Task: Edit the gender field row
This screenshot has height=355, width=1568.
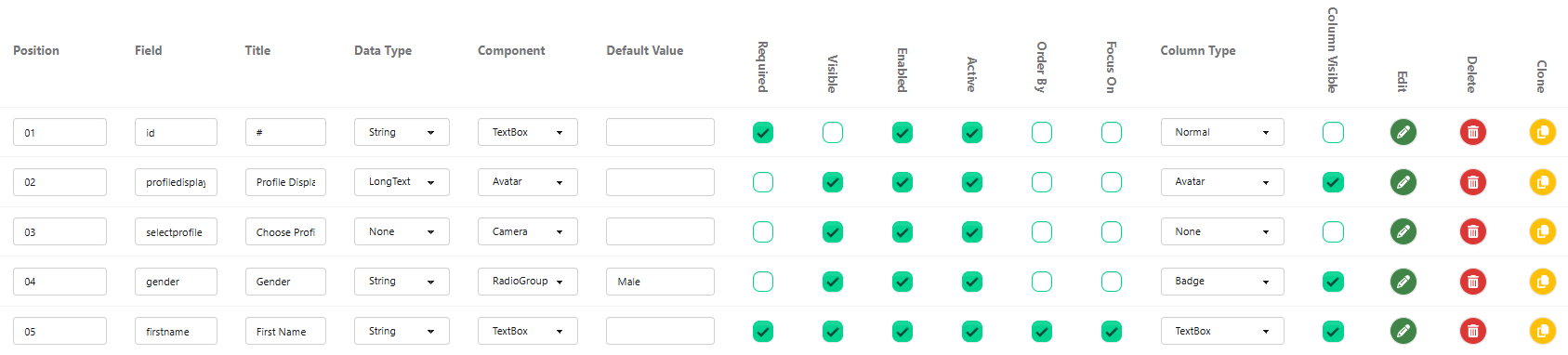Action: tap(1403, 282)
